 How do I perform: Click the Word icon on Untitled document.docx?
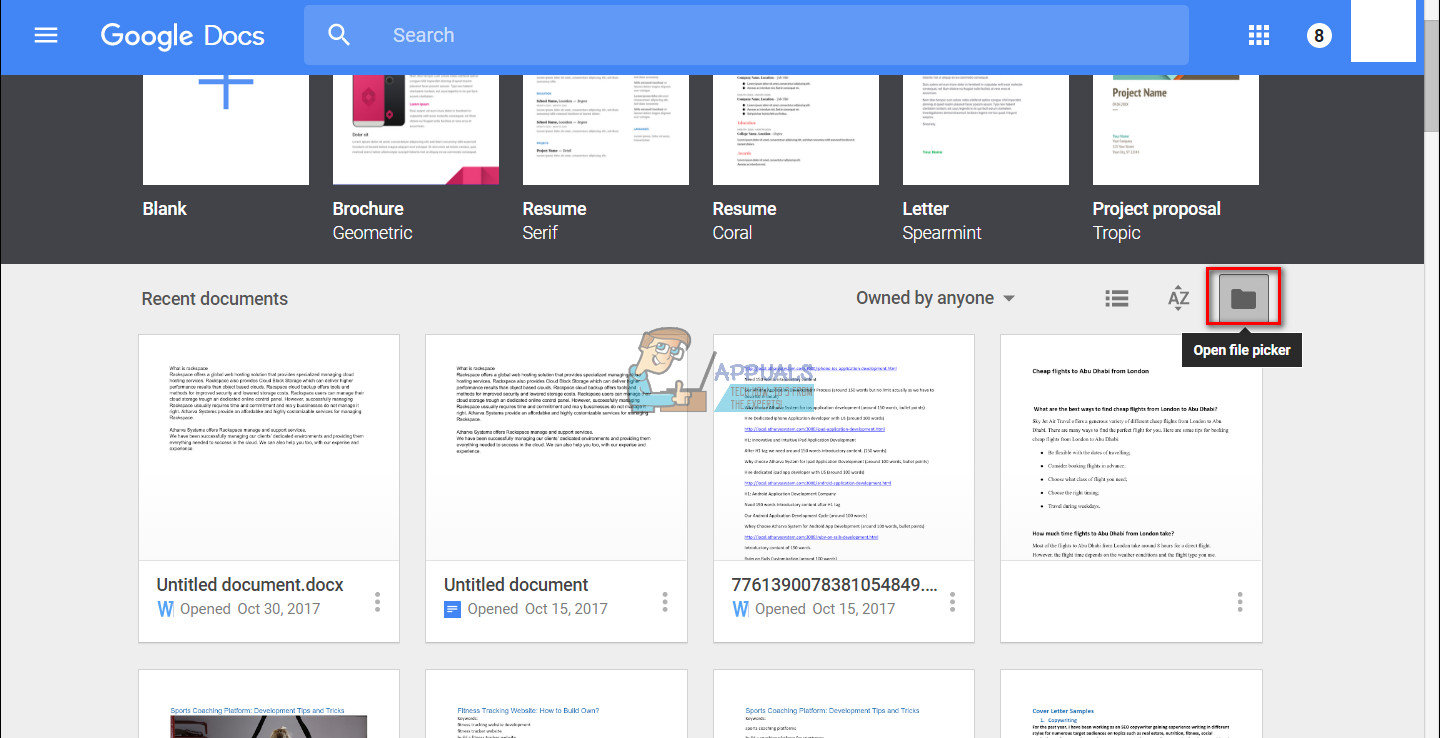pos(165,608)
